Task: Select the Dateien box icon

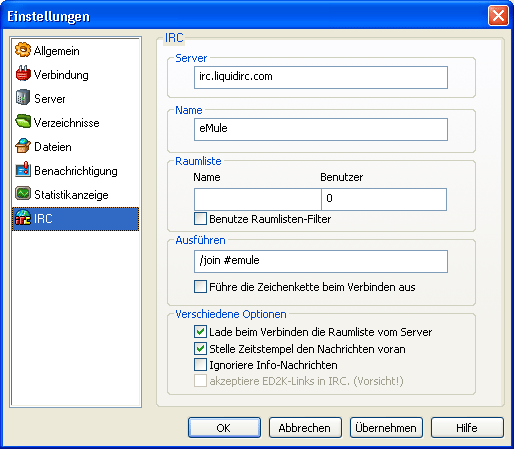Action: coord(23,146)
